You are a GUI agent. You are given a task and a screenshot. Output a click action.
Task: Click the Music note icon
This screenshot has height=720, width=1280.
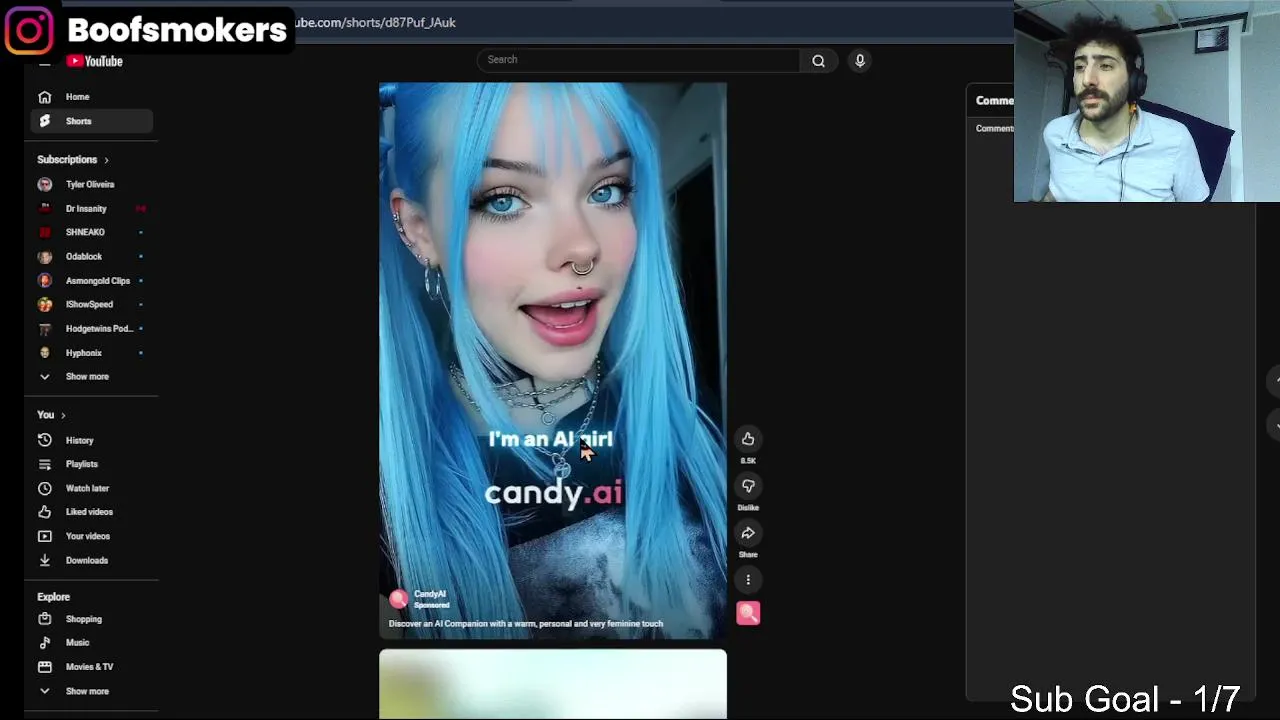point(44,643)
